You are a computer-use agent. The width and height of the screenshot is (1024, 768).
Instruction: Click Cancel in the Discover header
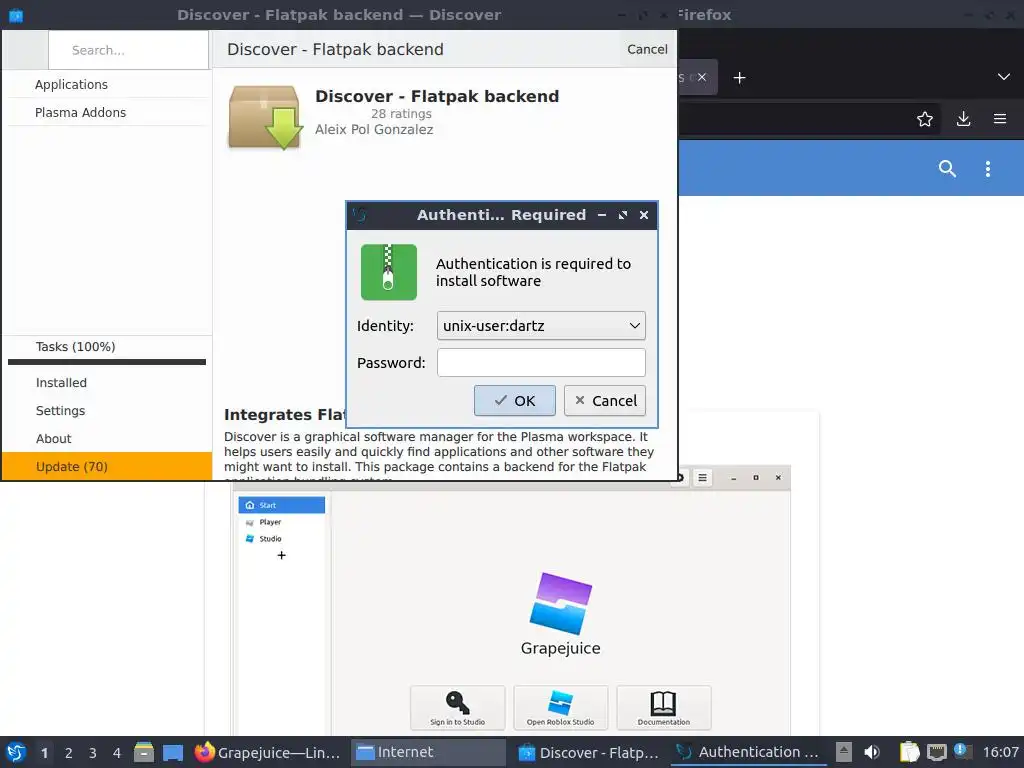tap(647, 49)
